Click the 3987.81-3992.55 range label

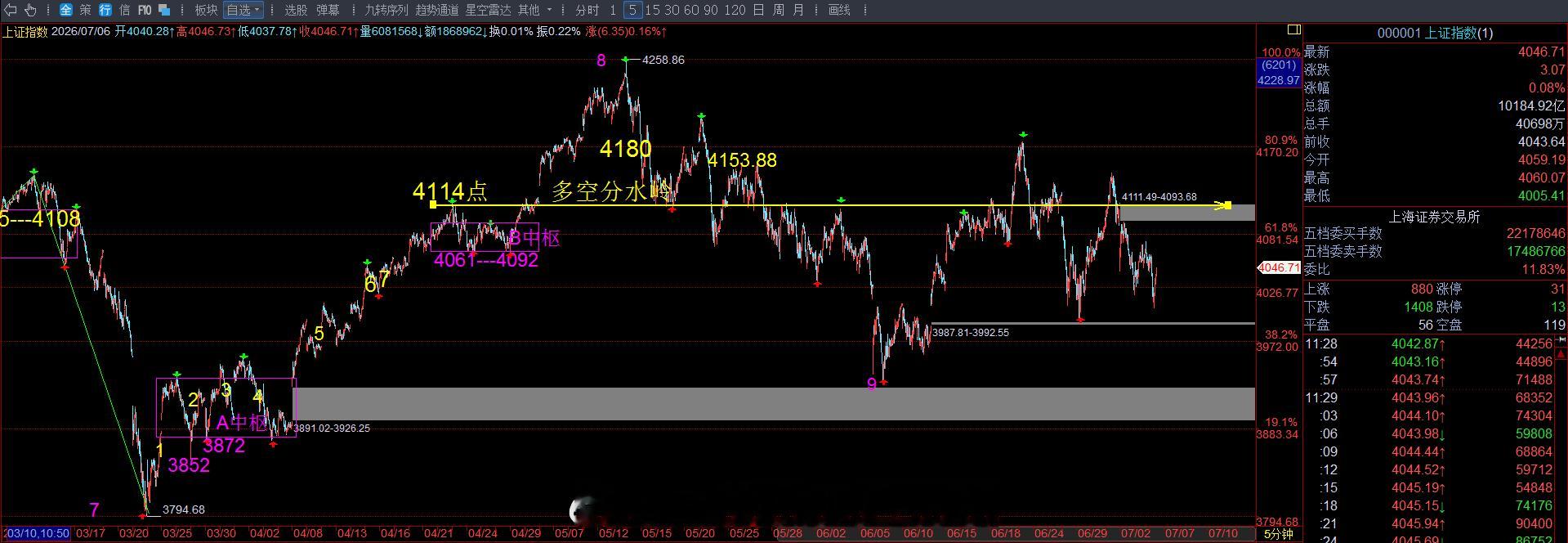(x=971, y=333)
